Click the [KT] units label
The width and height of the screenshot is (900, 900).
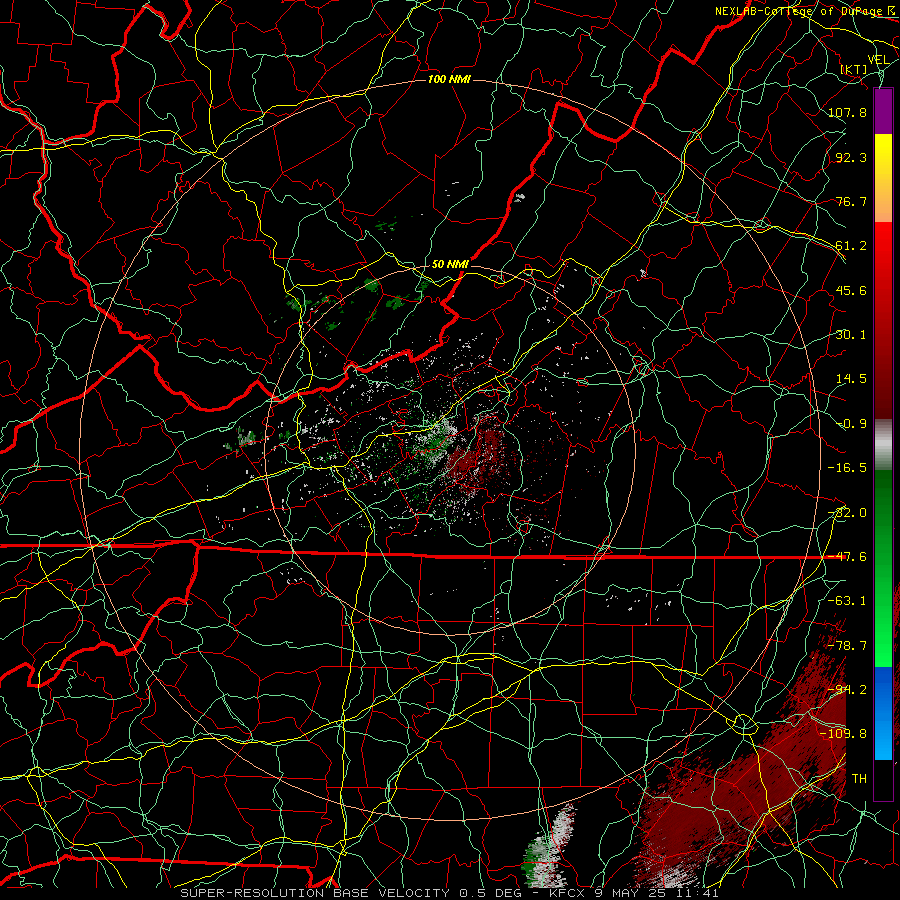point(854,69)
